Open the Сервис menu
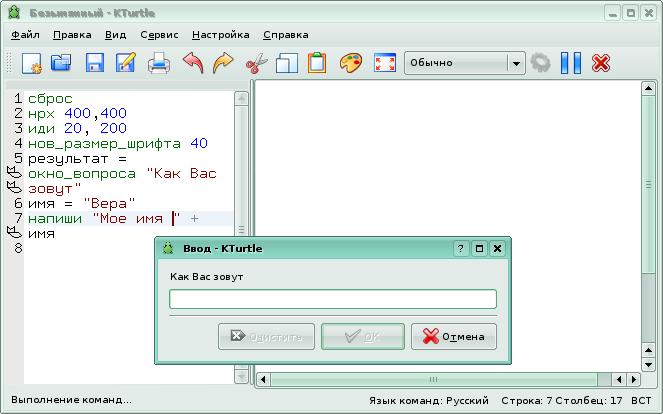 (x=159, y=34)
